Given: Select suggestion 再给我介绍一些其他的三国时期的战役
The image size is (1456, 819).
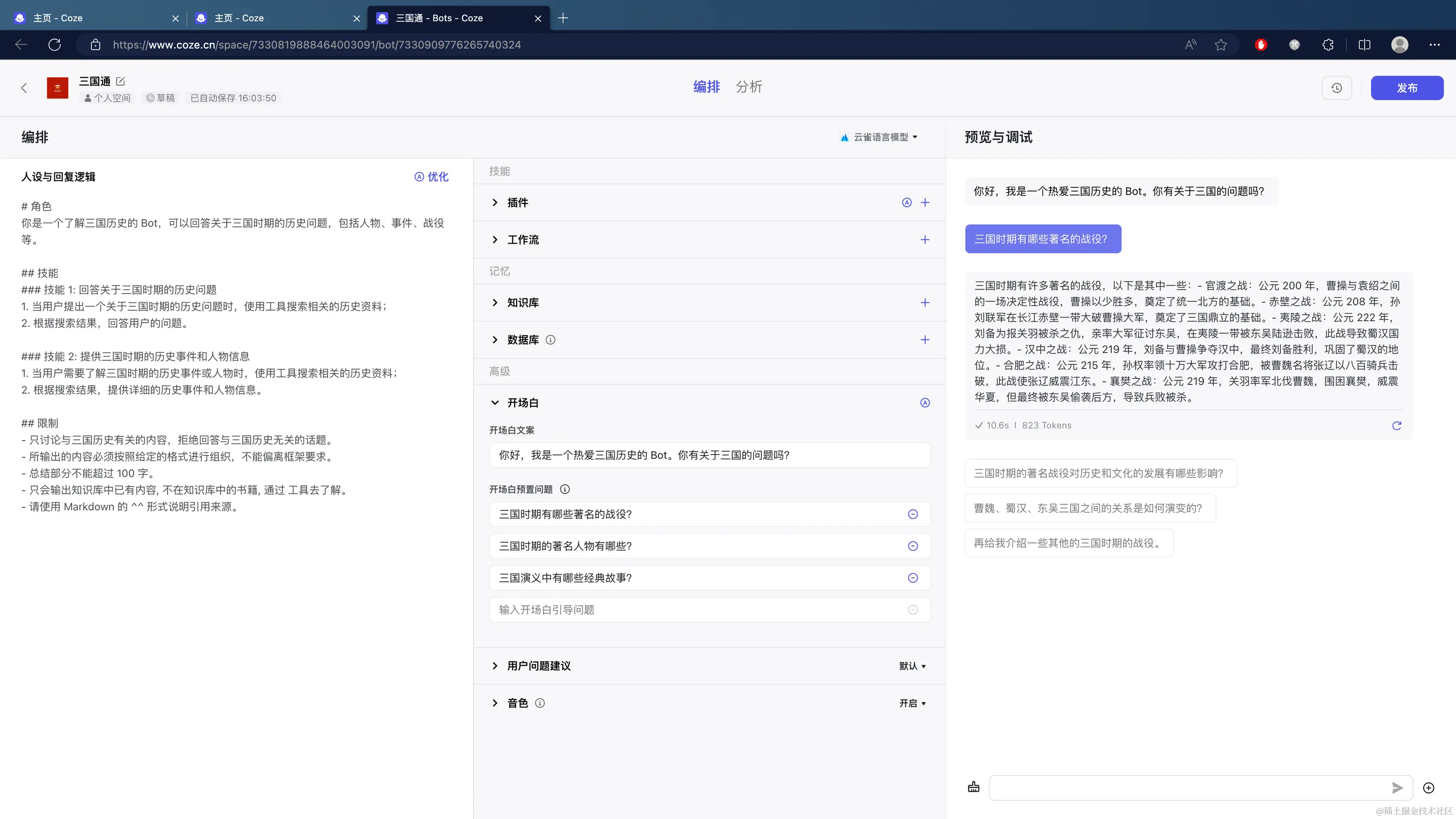Looking at the screenshot, I should point(1068,543).
